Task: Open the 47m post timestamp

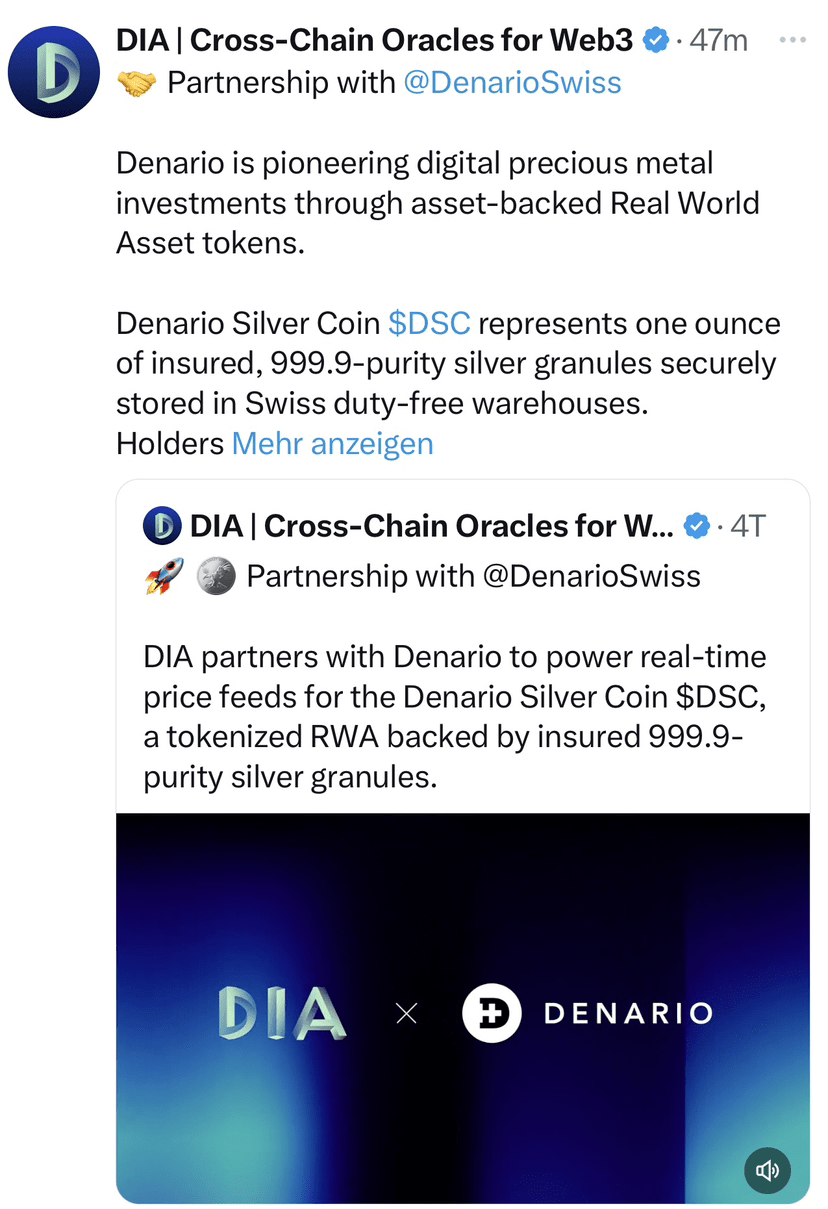Action: pyautogui.click(x=718, y=40)
